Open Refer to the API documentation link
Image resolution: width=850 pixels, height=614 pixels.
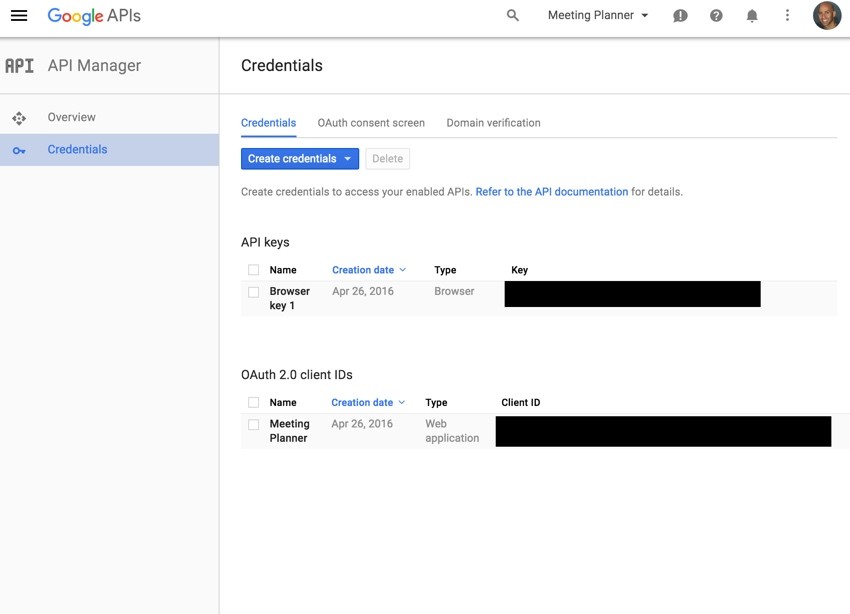pyautogui.click(x=552, y=192)
